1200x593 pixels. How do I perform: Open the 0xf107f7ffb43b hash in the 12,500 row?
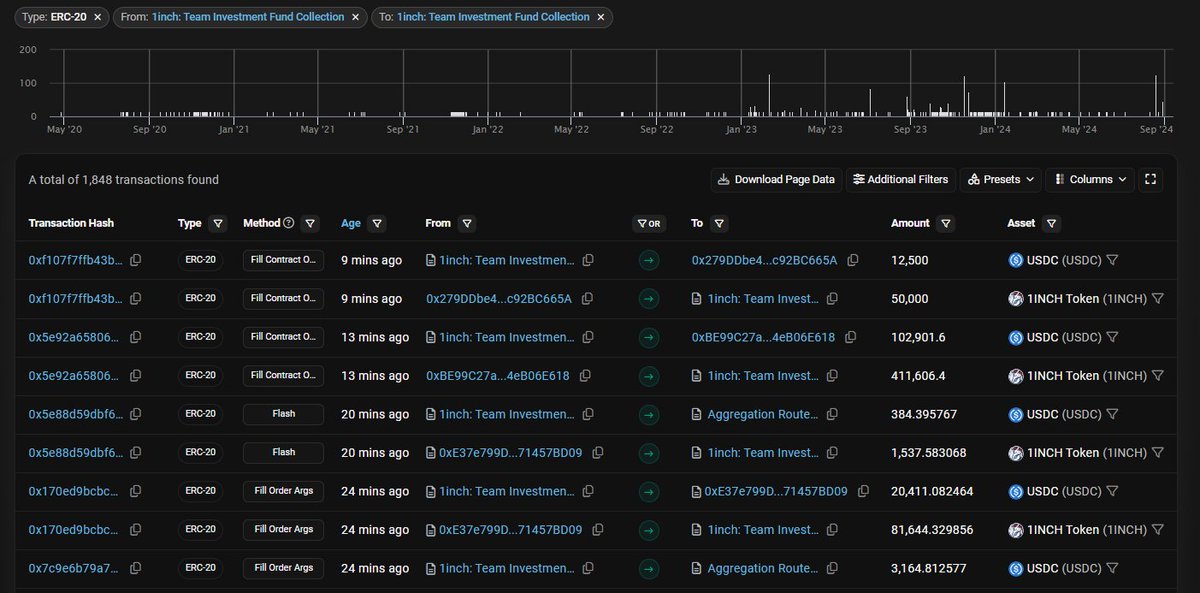76,260
